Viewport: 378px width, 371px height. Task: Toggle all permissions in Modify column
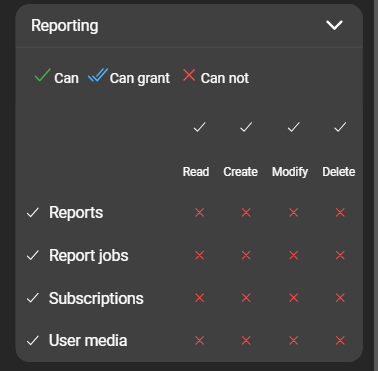[293, 127]
